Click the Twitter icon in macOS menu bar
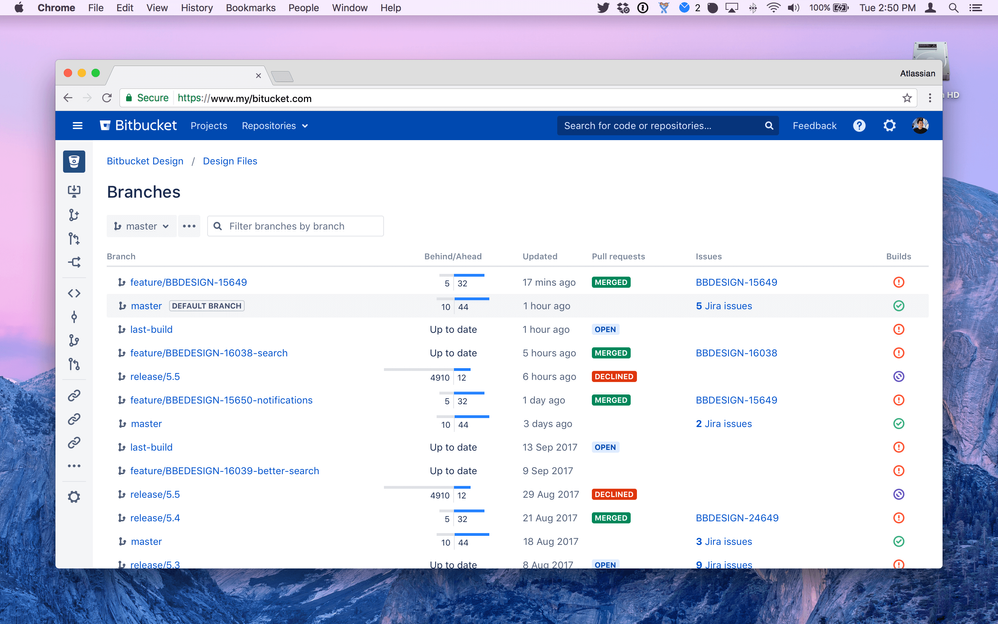The height and width of the screenshot is (624, 998). coord(603,8)
